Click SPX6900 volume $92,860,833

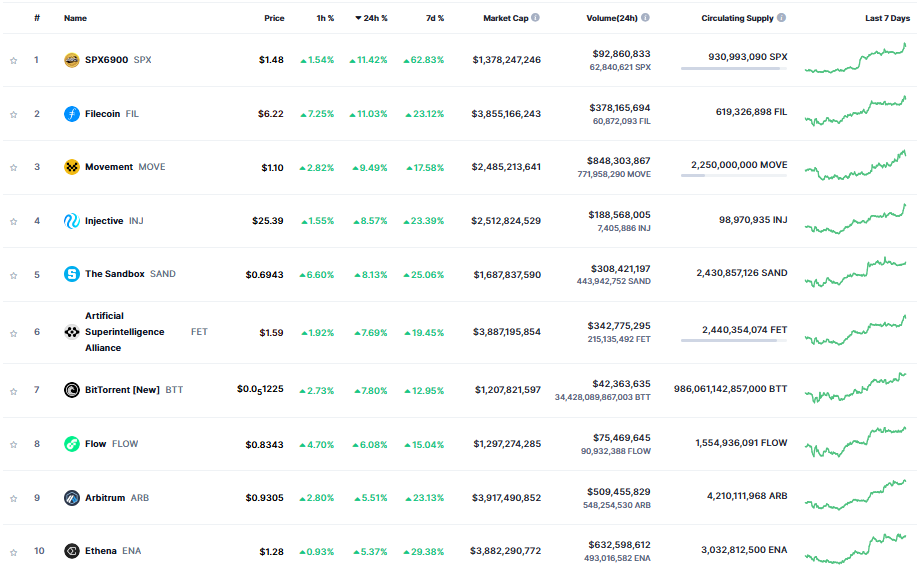click(x=621, y=54)
